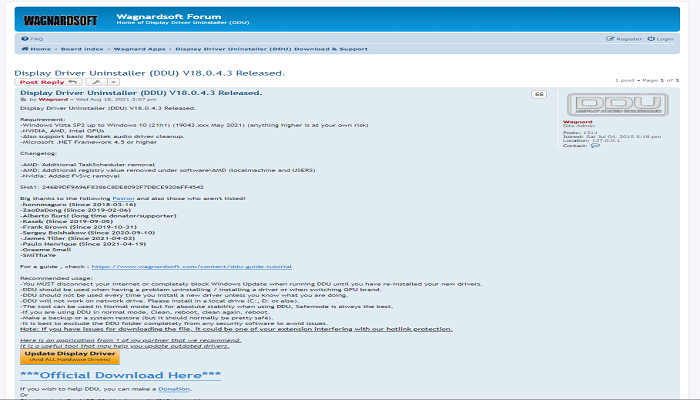Open Wagnard author profile in sidebar
700x400 pixels.
click(x=577, y=121)
